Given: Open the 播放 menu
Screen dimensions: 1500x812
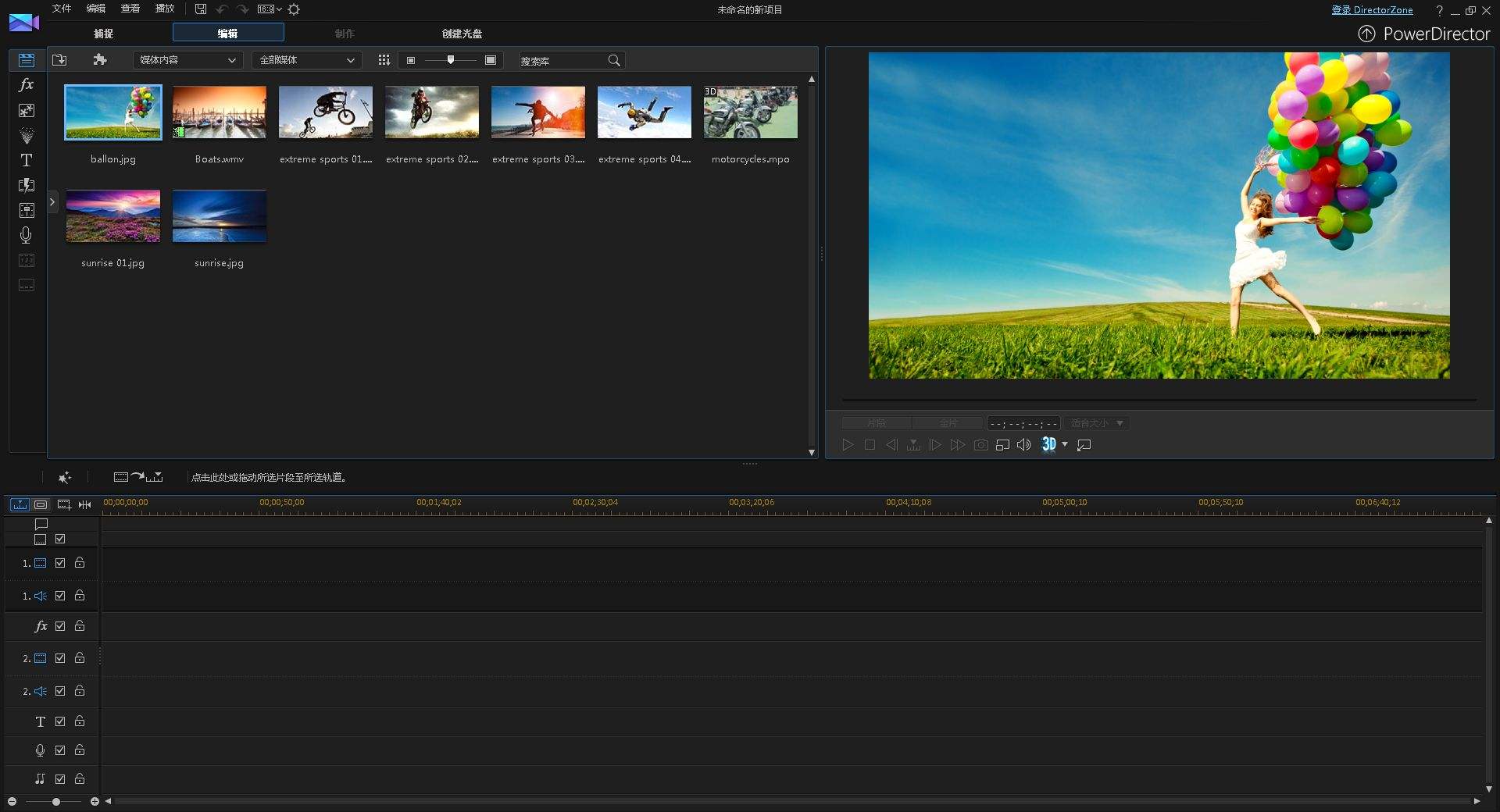Looking at the screenshot, I should [x=165, y=9].
